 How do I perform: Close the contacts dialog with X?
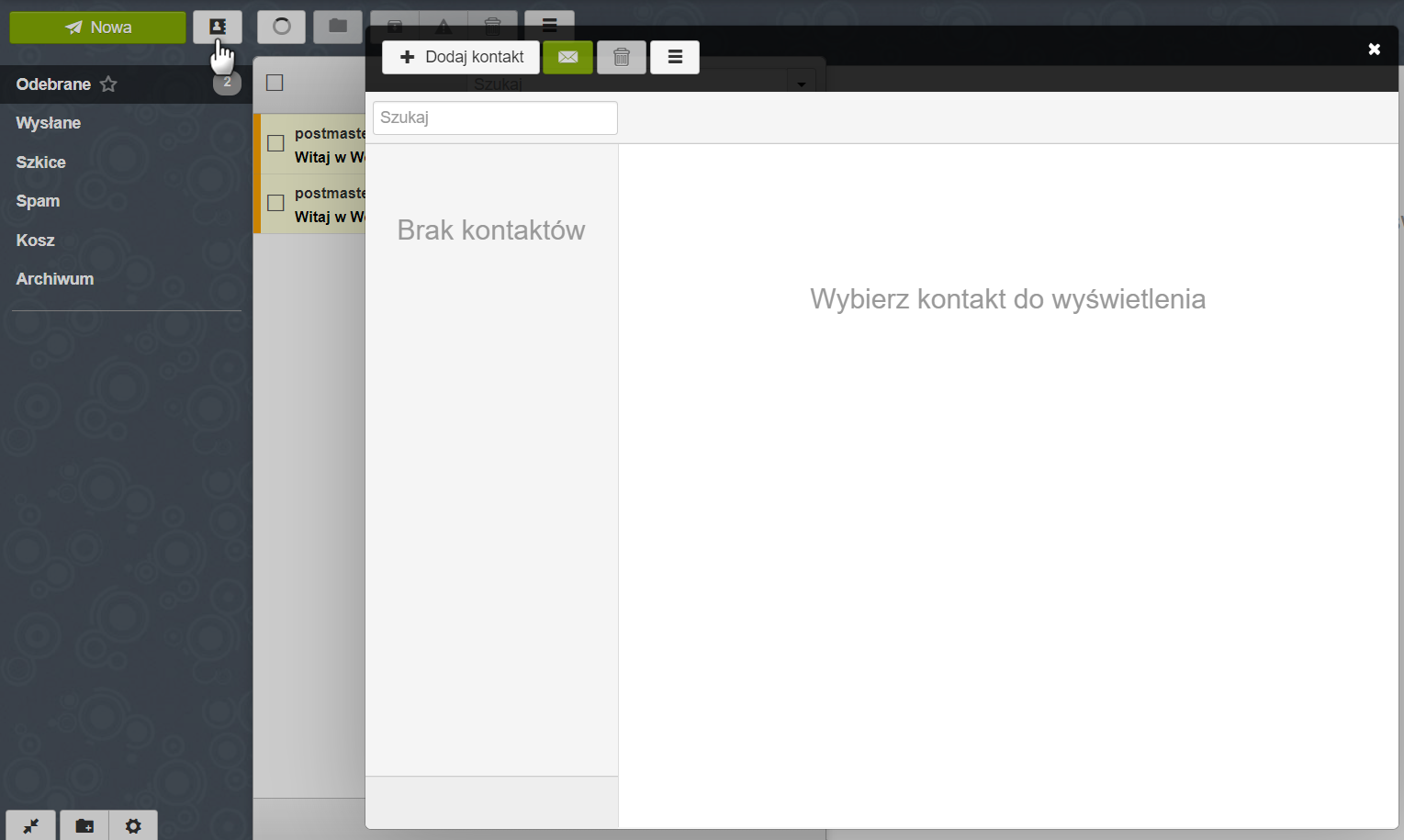click(x=1374, y=49)
